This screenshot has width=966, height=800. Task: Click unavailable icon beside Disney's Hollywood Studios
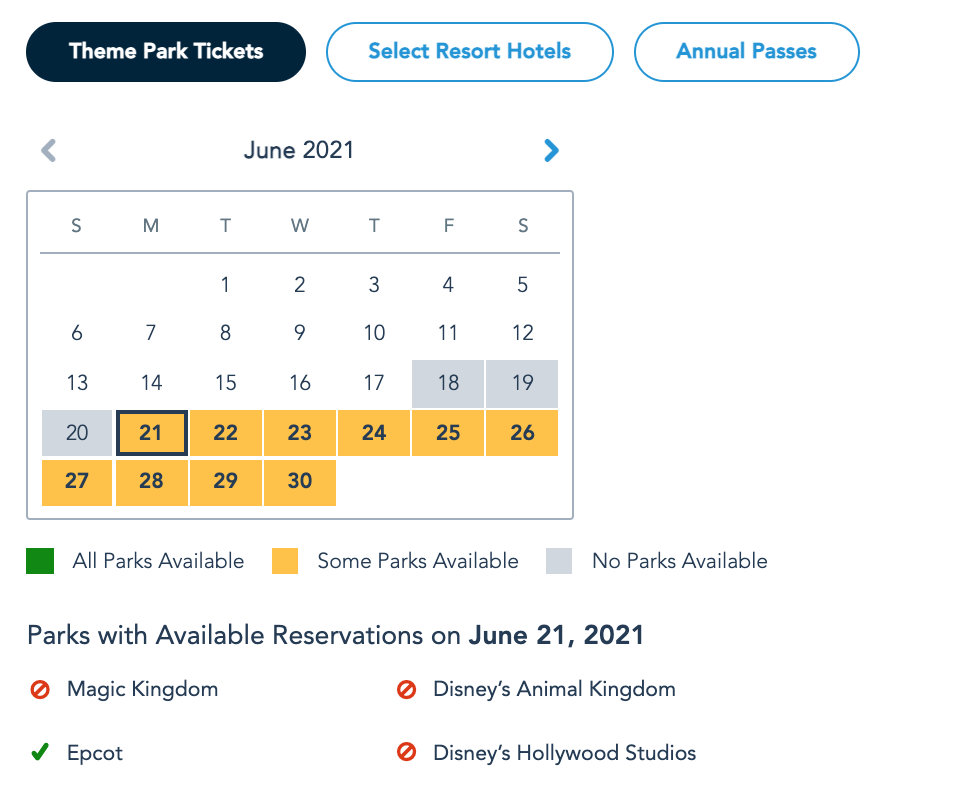[406, 753]
